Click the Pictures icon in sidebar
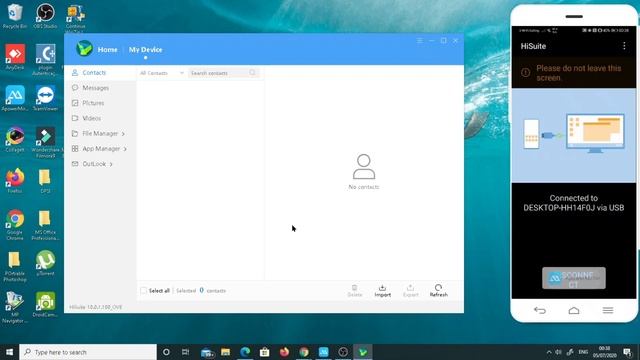Image resolution: width=640 pixels, height=360 pixels. point(75,103)
